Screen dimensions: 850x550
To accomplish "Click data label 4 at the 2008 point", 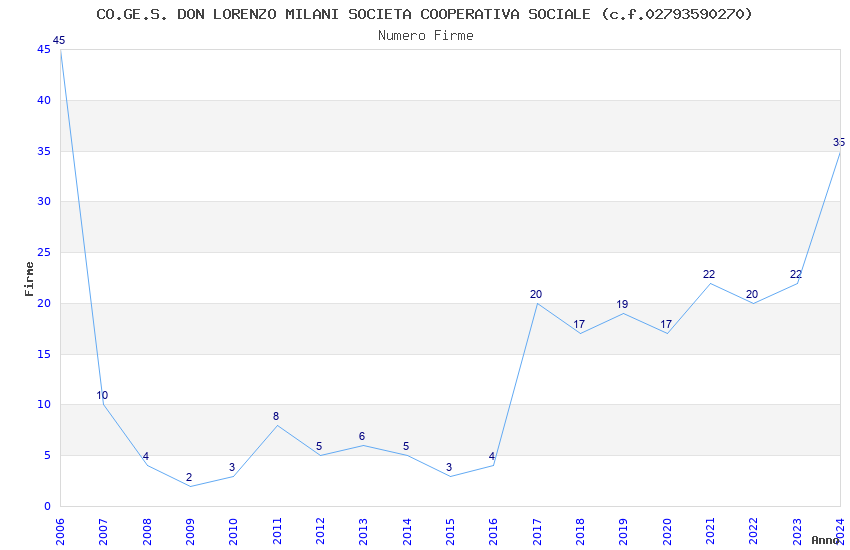I will tap(145, 456).
